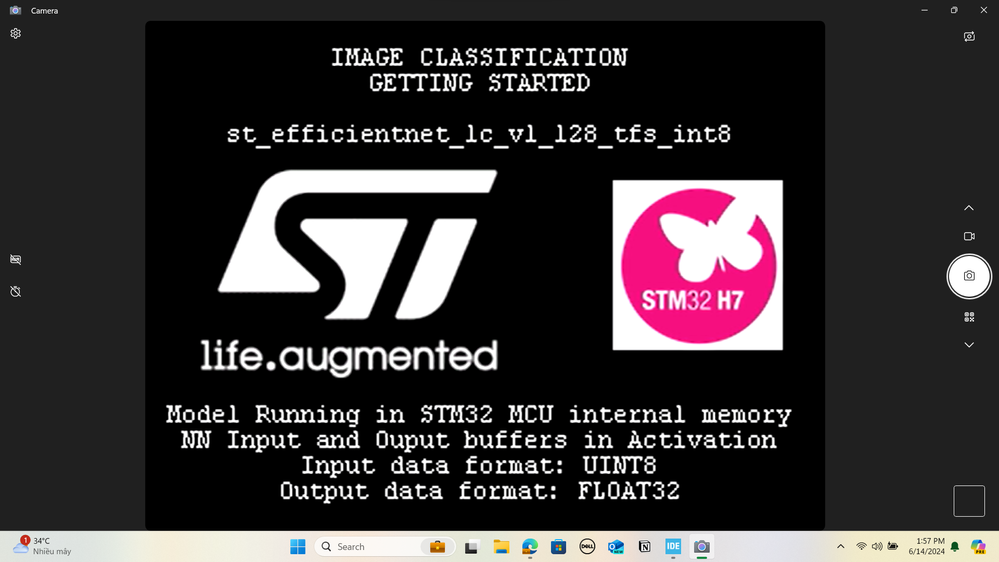Viewport: 999px width, 562px height.
Task: Switch to video recording mode
Action: click(x=969, y=236)
